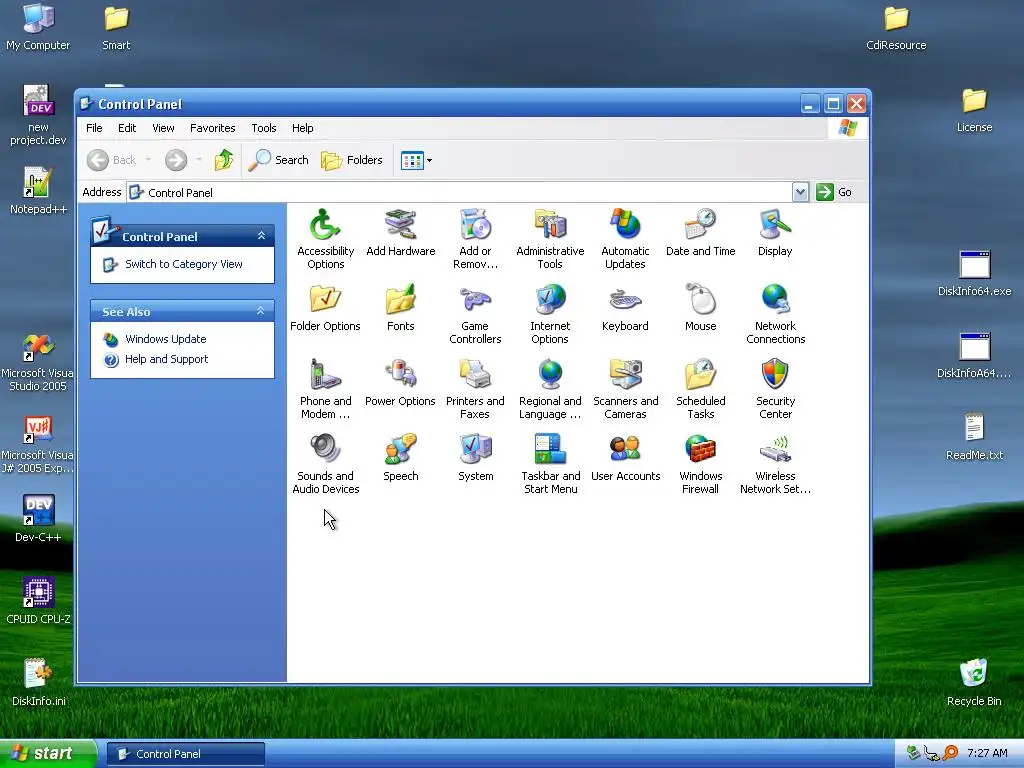The height and width of the screenshot is (768, 1024).
Task: Open the Help menu
Action: 302,128
